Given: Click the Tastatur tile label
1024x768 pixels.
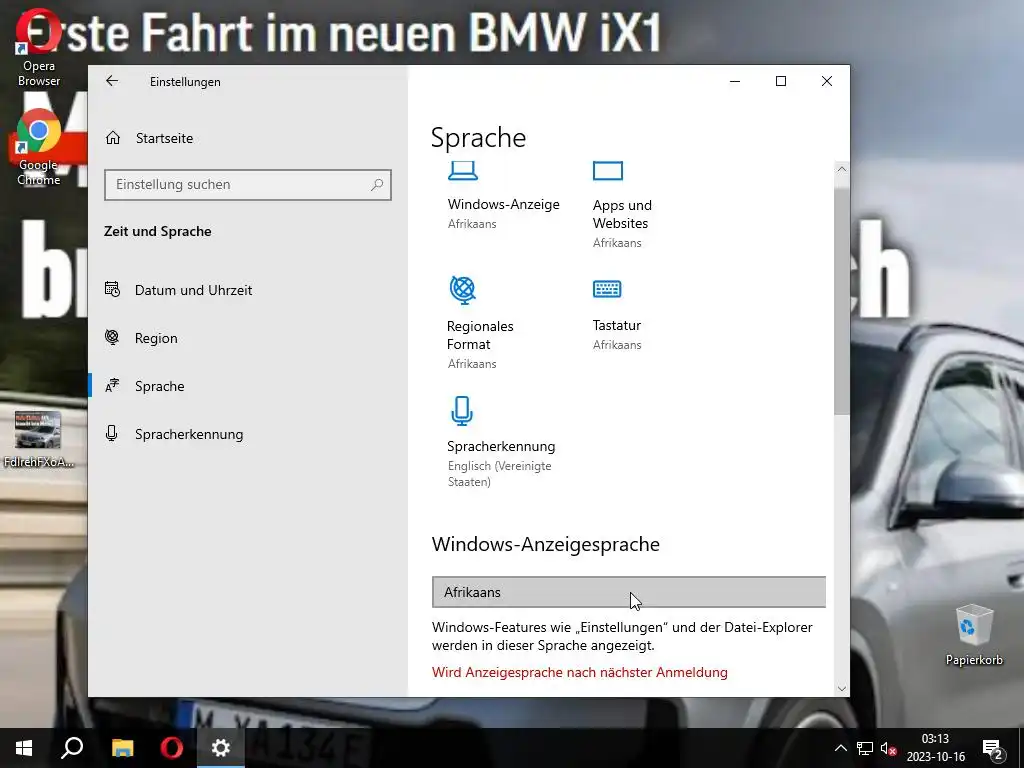Looking at the screenshot, I should [616, 325].
